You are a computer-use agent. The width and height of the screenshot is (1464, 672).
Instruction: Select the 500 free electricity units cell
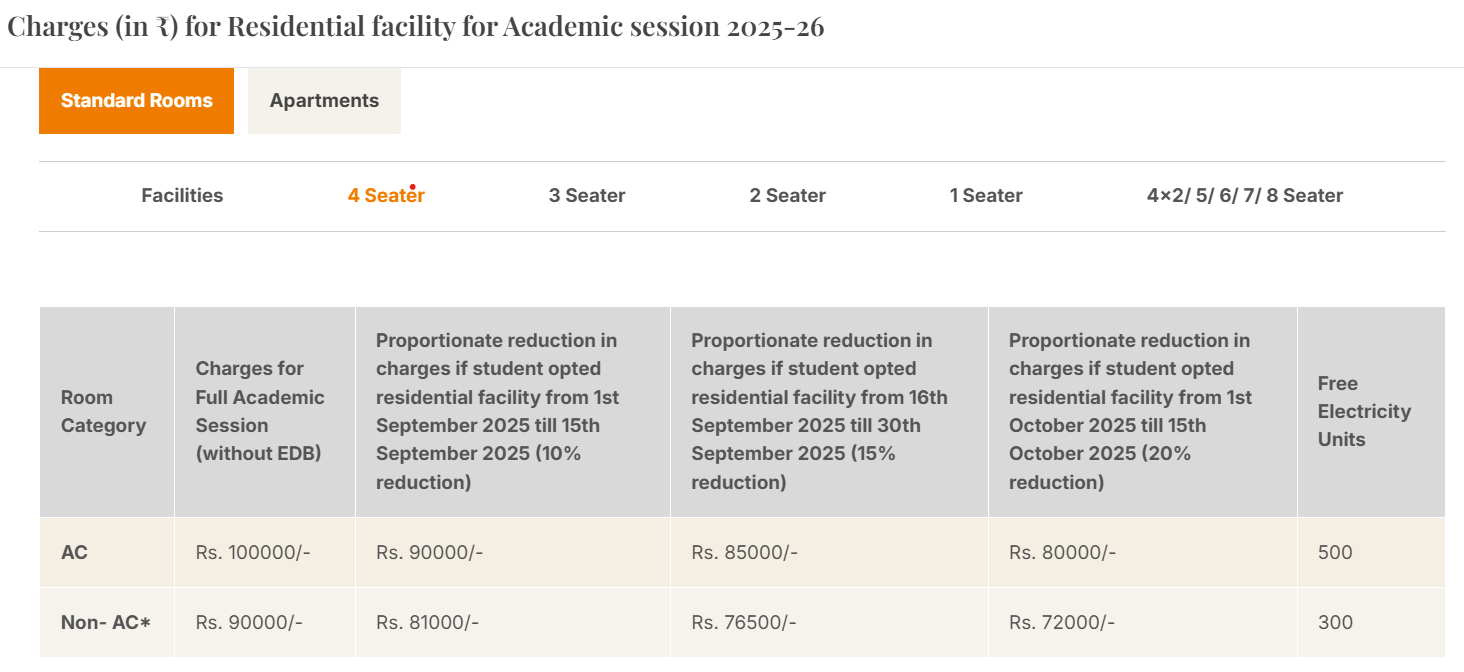point(1335,551)
